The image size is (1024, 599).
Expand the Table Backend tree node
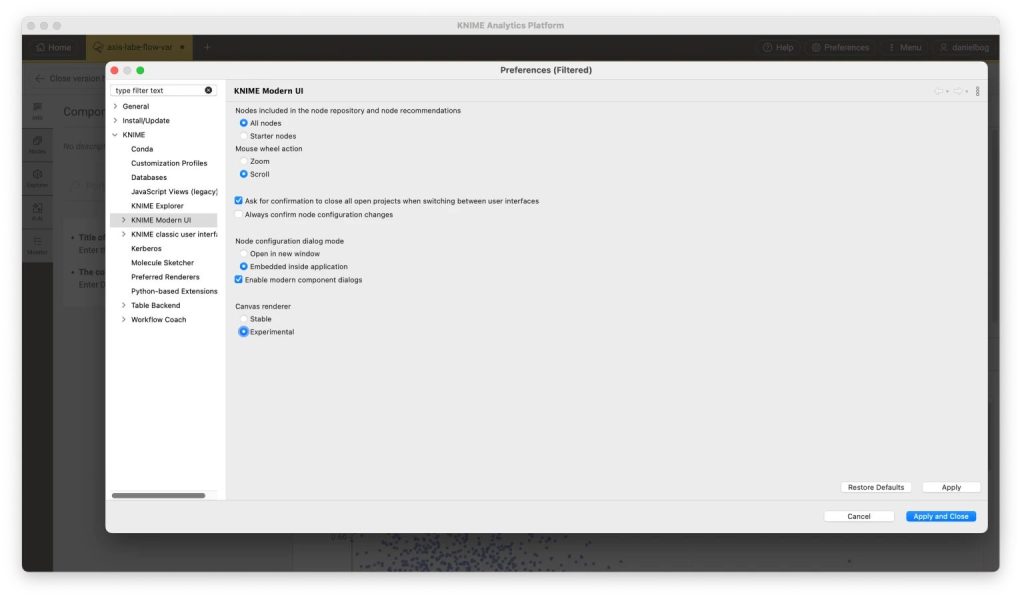tap(124, 306)
